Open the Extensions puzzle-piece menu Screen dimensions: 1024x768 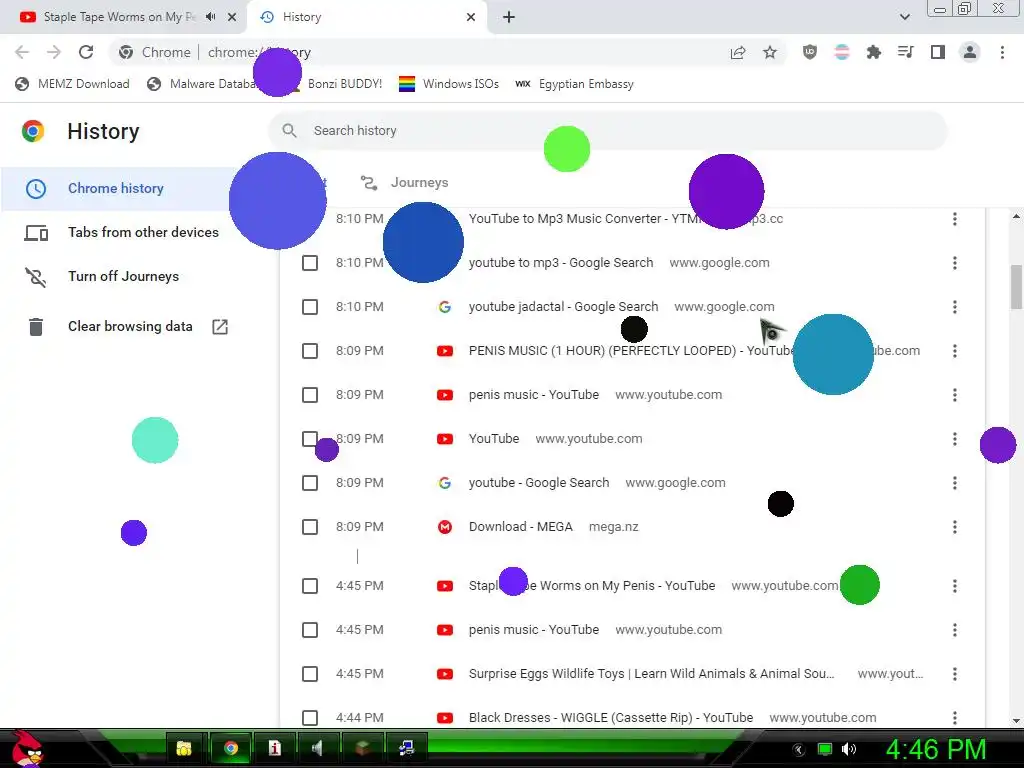[x=874, y=52]
